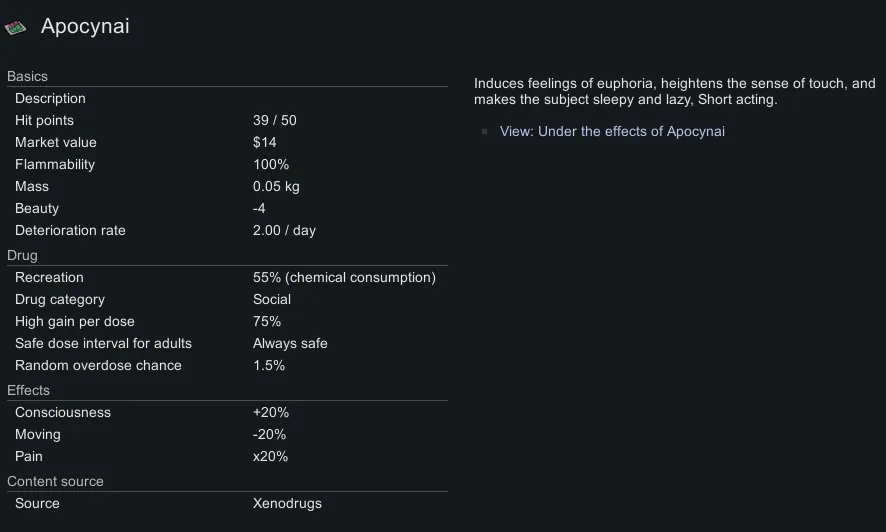Click the Apocynai item icon
Screen dimensions: 886x532
coord(15,28)
